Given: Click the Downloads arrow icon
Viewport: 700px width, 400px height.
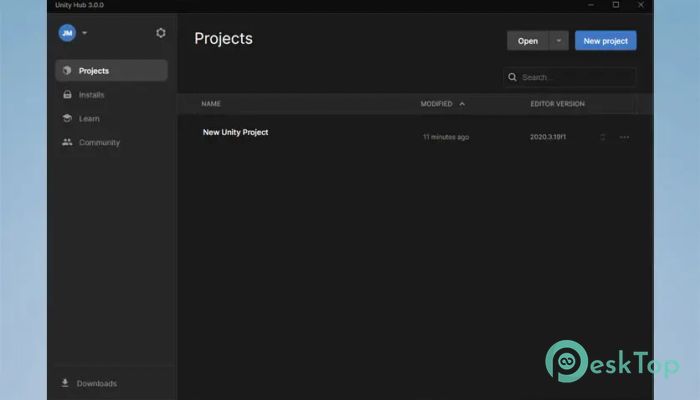Looking at the screenshot, I should (x=65, y=383).
